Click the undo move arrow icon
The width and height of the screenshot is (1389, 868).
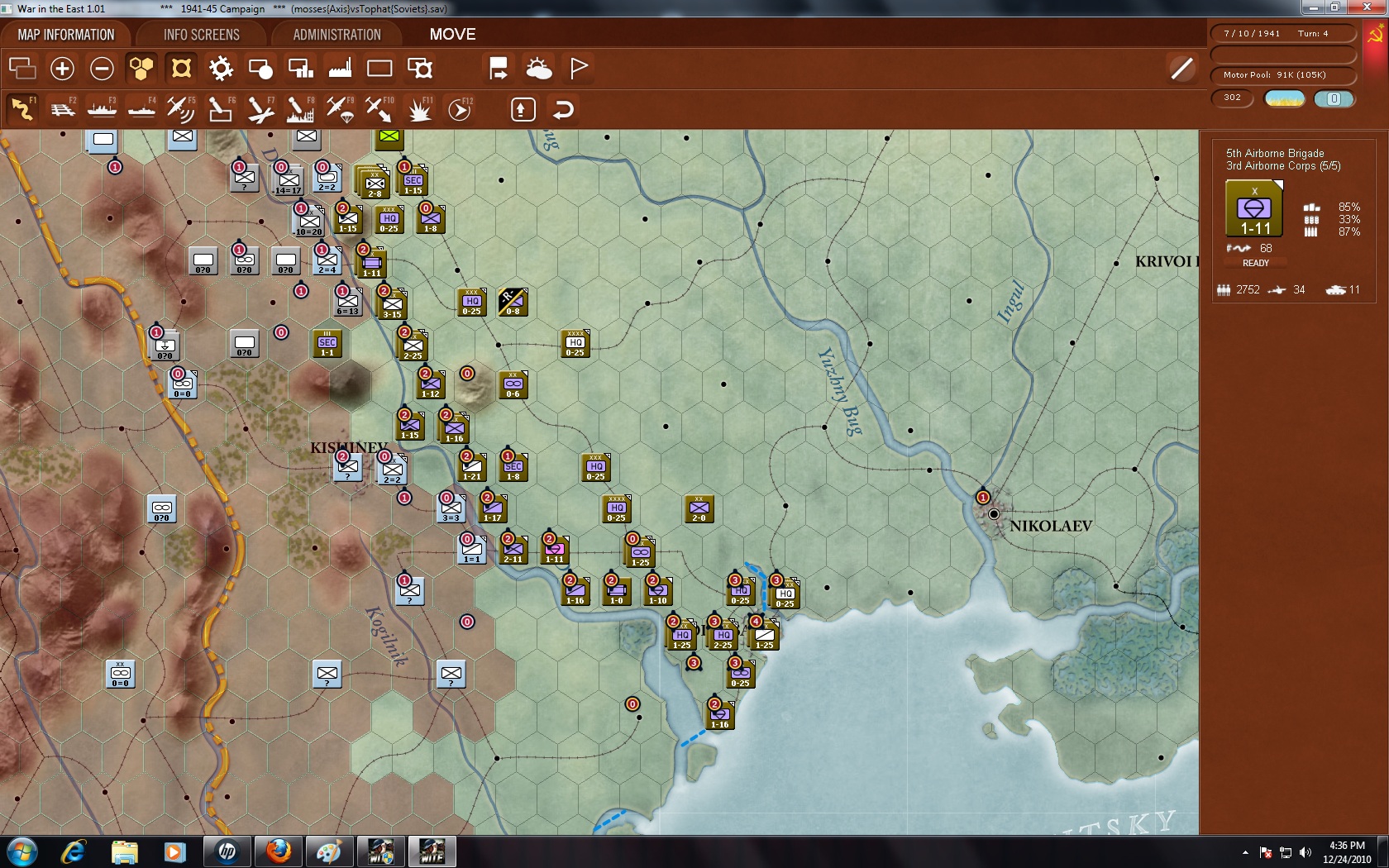point(563,108)
